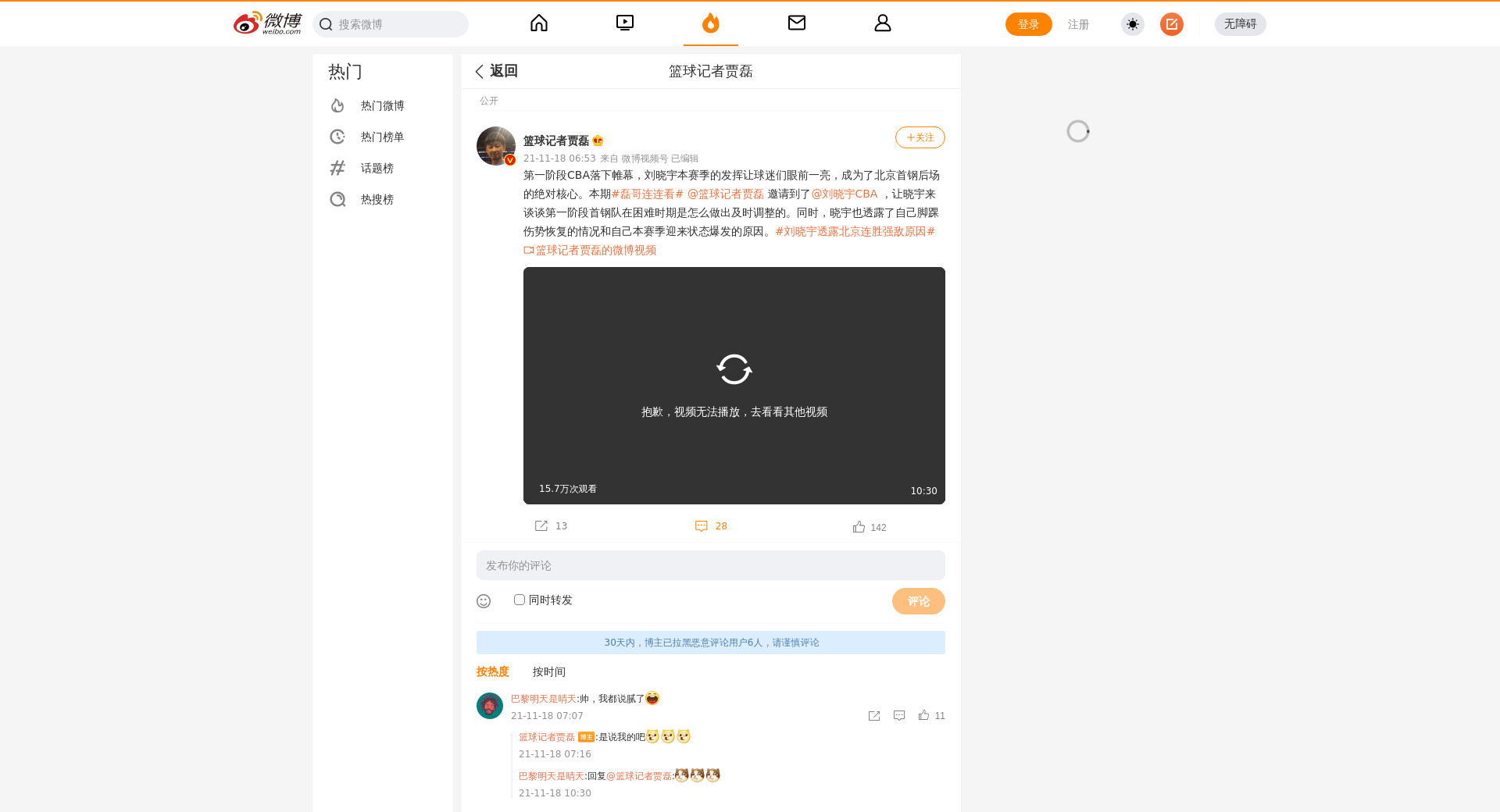Open the home feed icon
The width and height of the screenshot is (1500, 812).
[539, 23]
